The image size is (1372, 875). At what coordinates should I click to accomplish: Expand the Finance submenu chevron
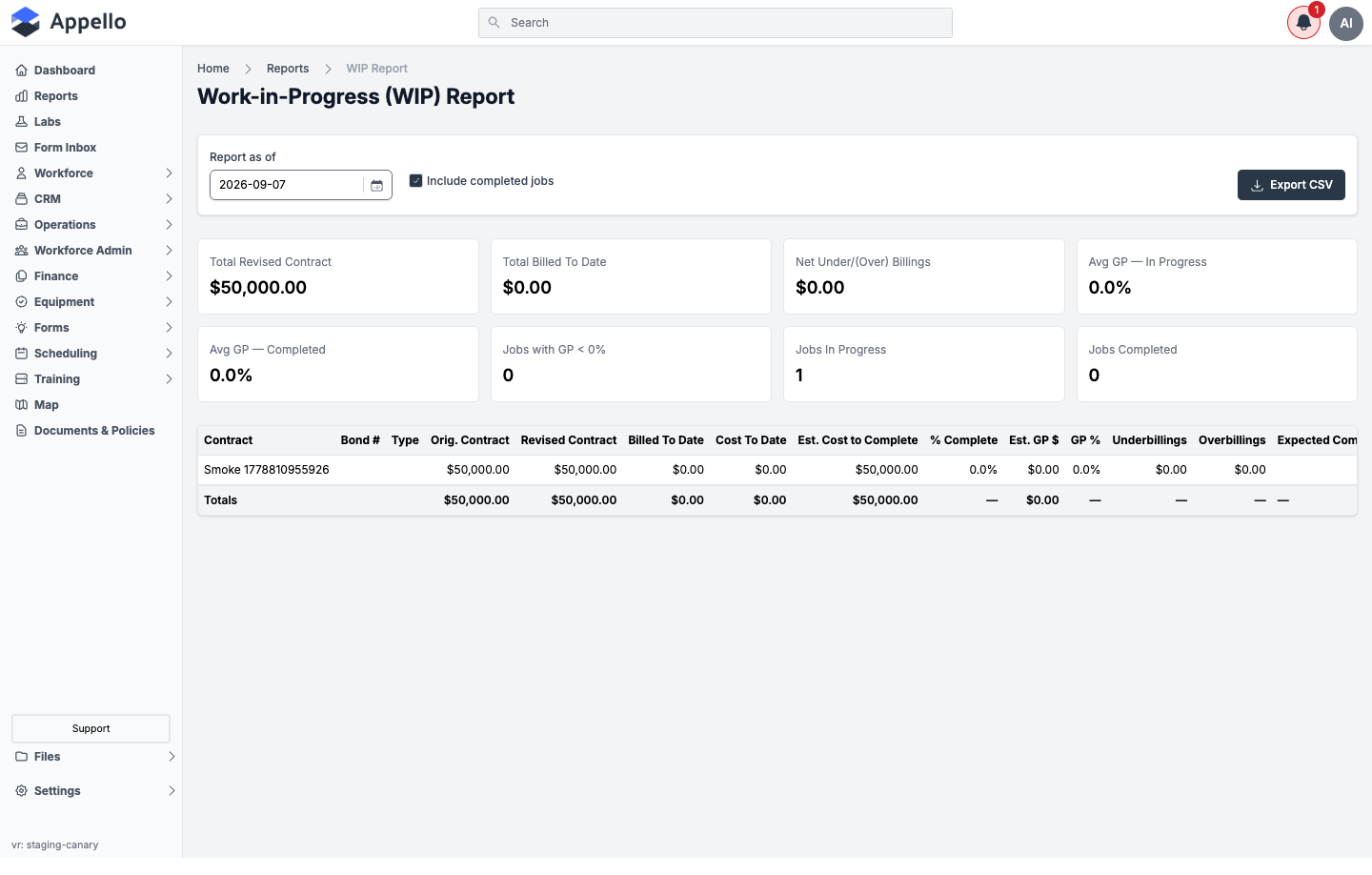169,276
